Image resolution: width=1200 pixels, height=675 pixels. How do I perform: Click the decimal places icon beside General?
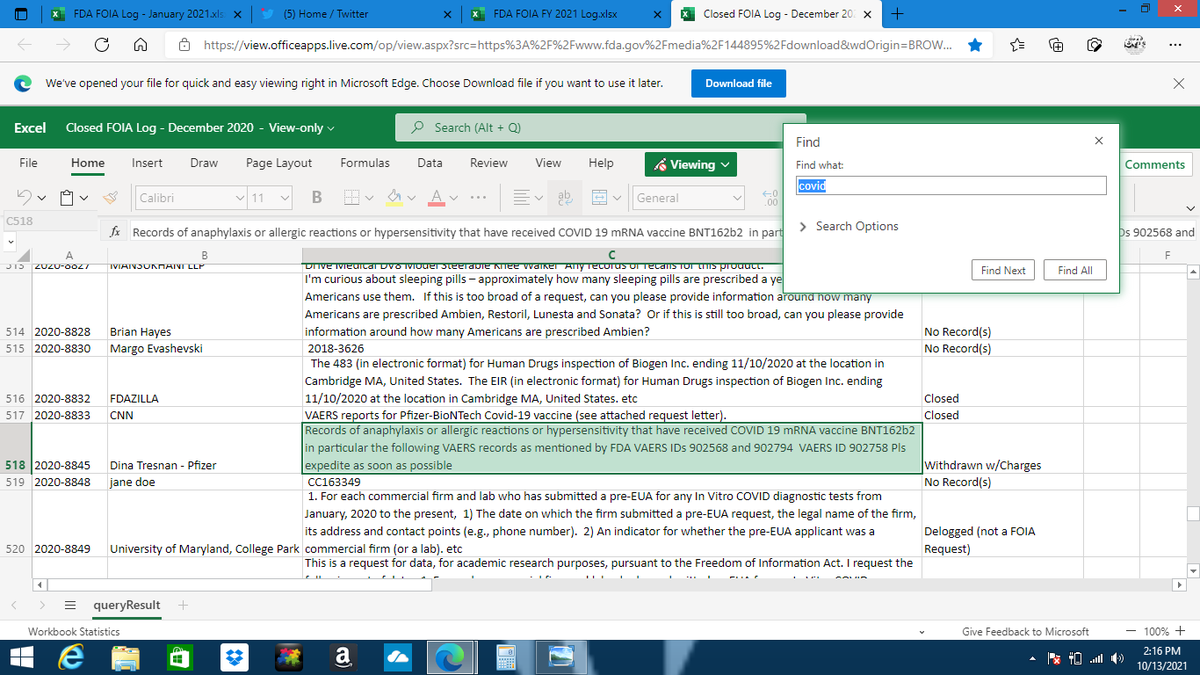click(x=768, y=198)
